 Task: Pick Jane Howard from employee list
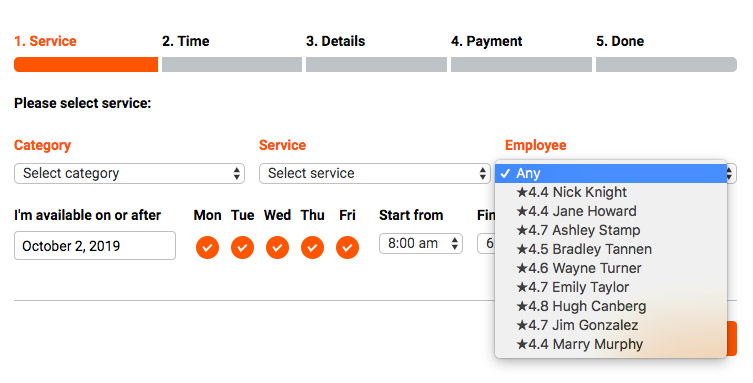coord(611,211)
